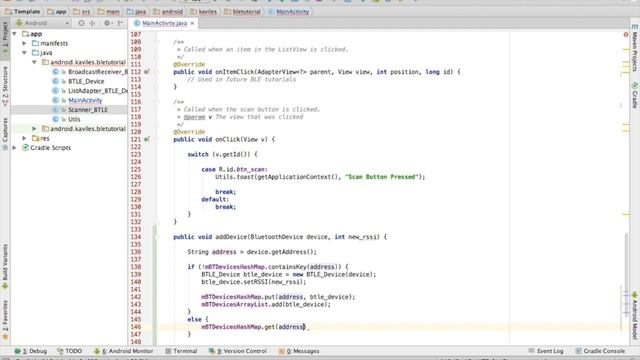This screenshot has height=360, width=640.
Task: Open the Project tool window tab
Action: point(5,39)
